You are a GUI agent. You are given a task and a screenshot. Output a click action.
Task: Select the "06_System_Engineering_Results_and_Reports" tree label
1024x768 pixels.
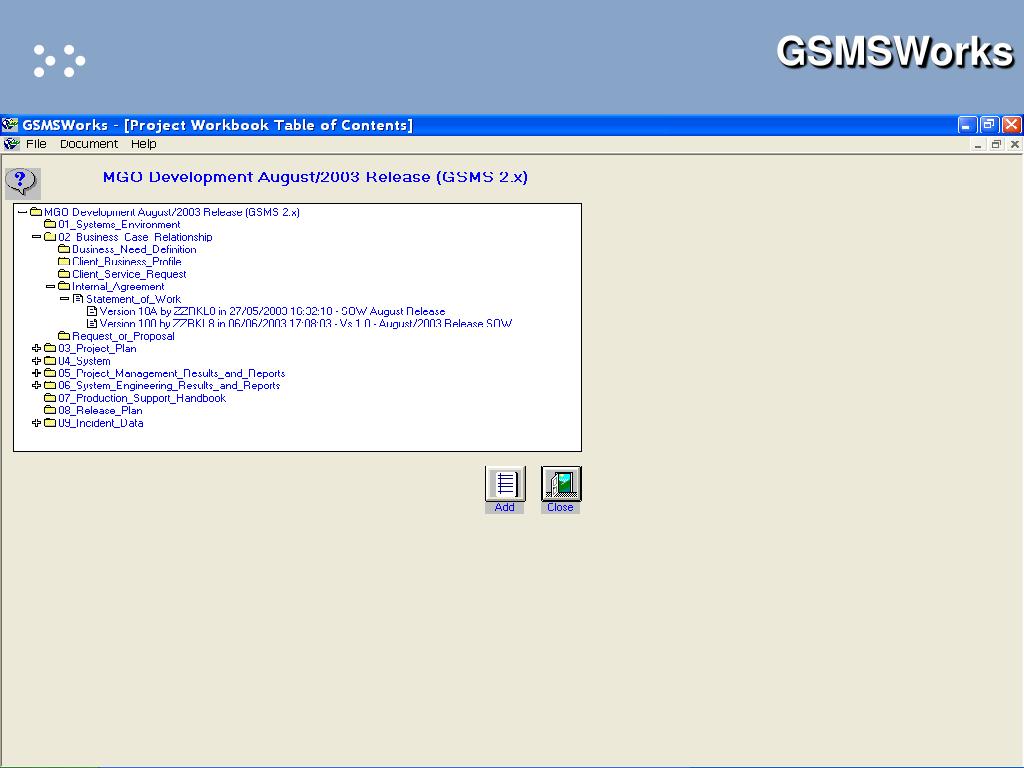pos(169,385)
